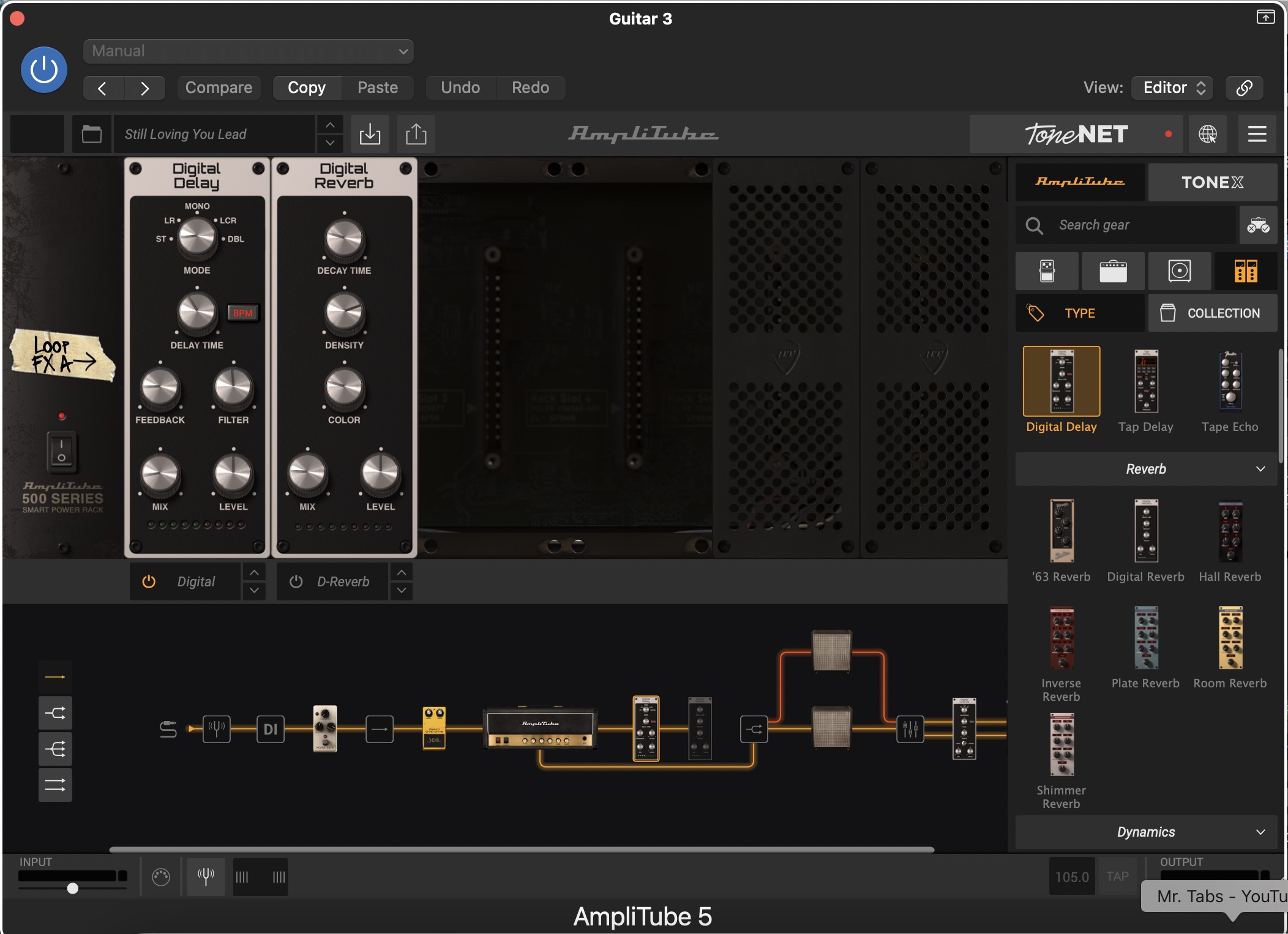Click the TAP tempo button
Image resolution: width=1288 pixels, height=934 pixels.
[1117, 876]
